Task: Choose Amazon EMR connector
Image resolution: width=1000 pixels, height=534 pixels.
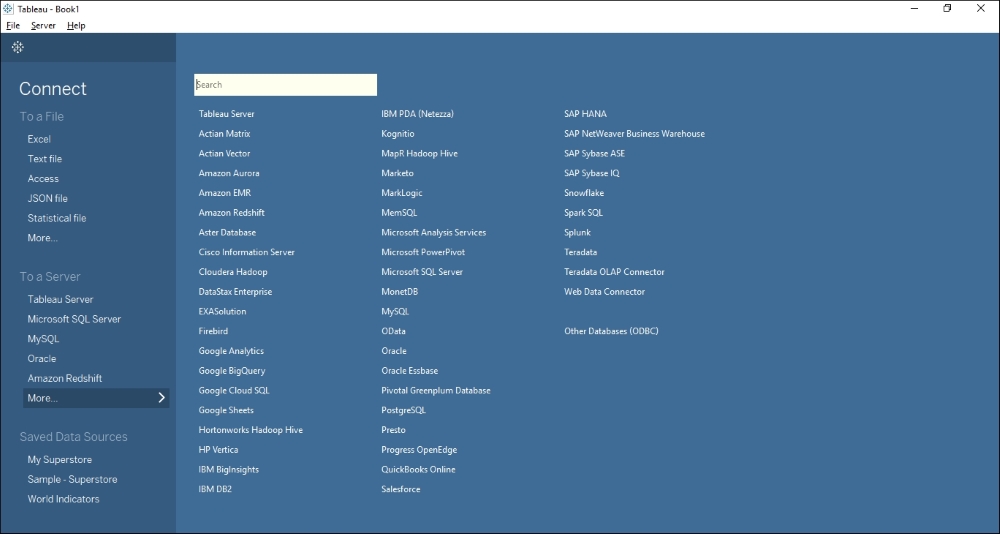Action: click(x=224, y=193)
